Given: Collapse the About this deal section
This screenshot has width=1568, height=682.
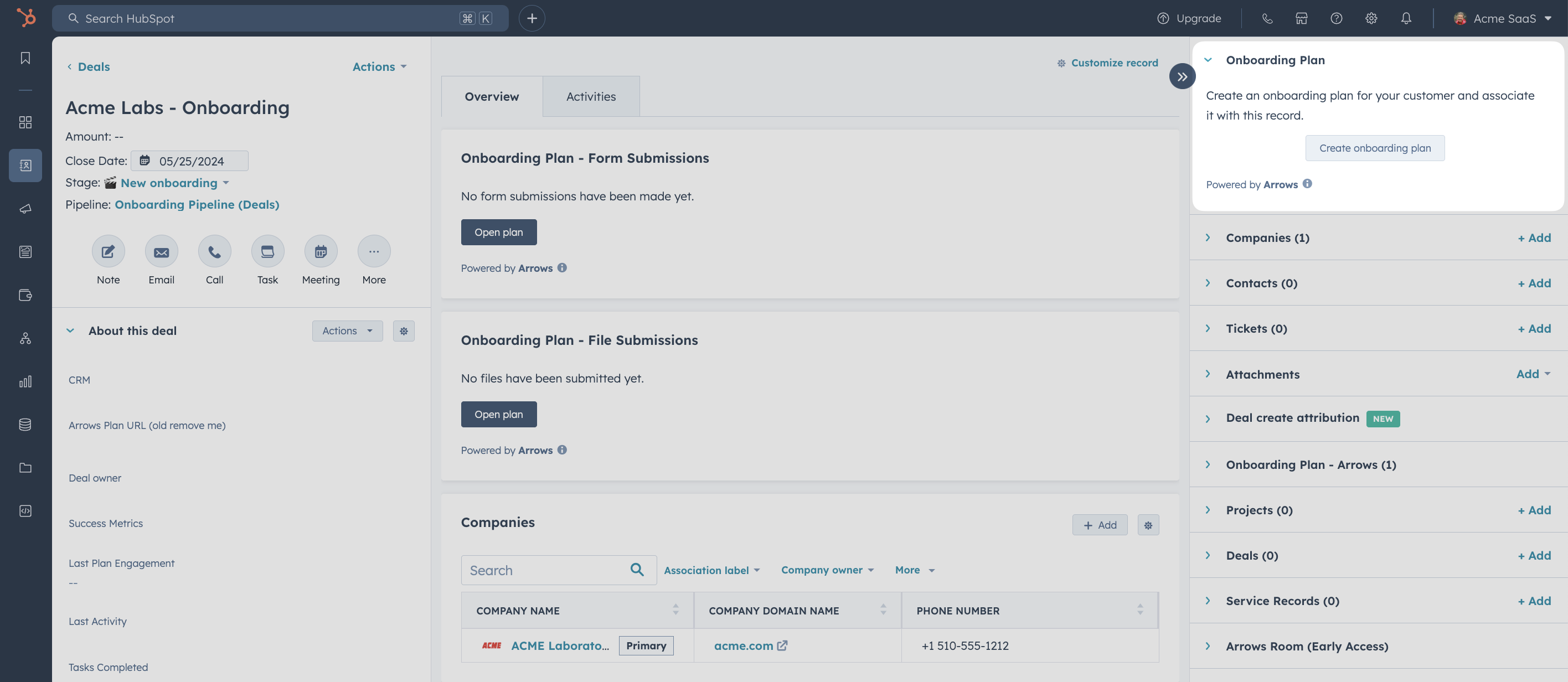Looking at the screenshot, I should click(x=71, y=330).
